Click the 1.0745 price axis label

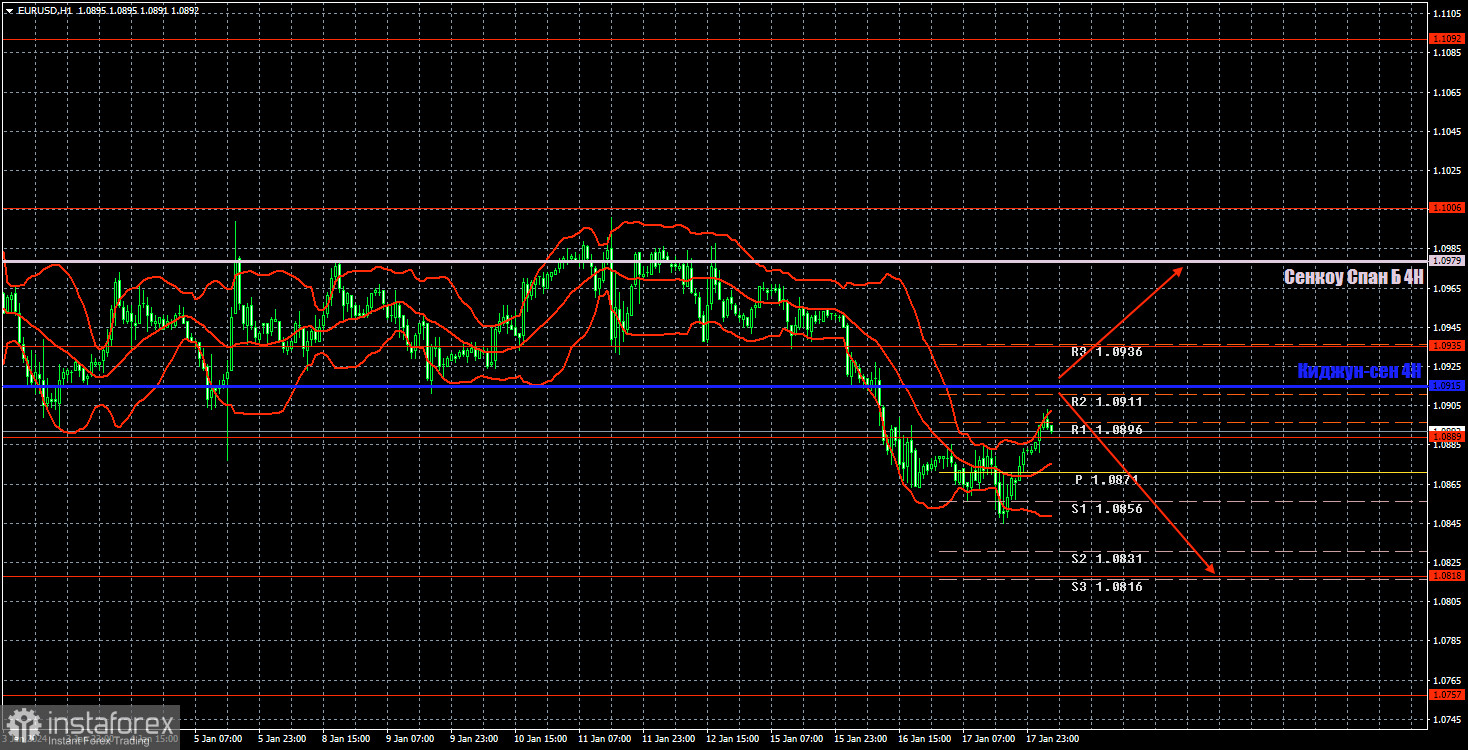click(1448, 719)
